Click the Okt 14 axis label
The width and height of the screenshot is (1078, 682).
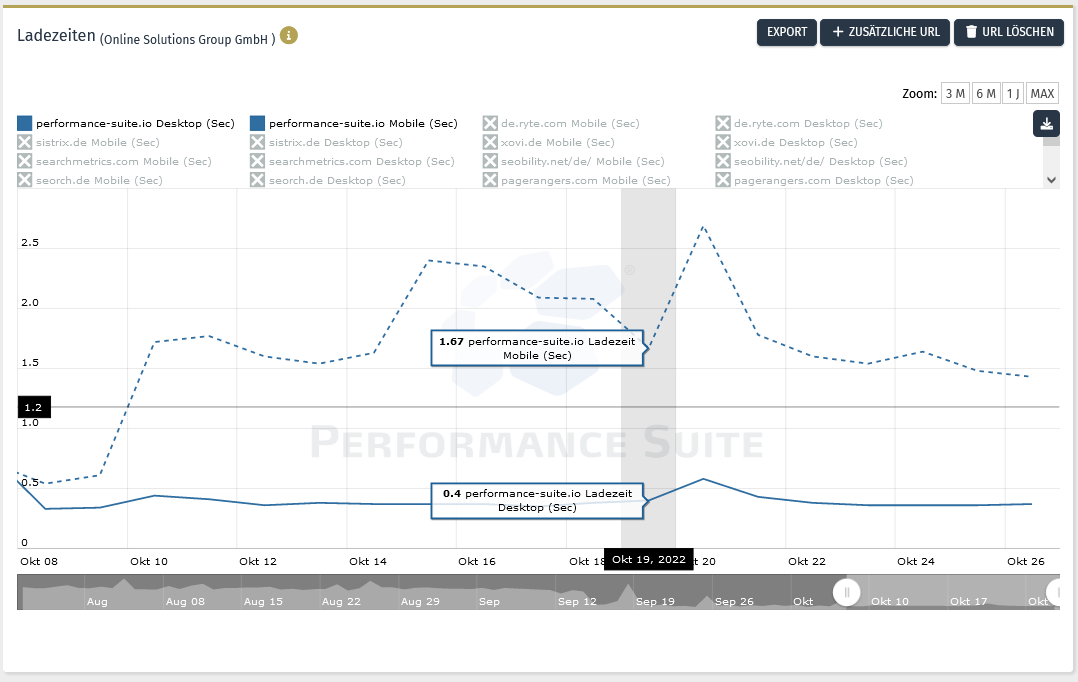tap(368, 562)
